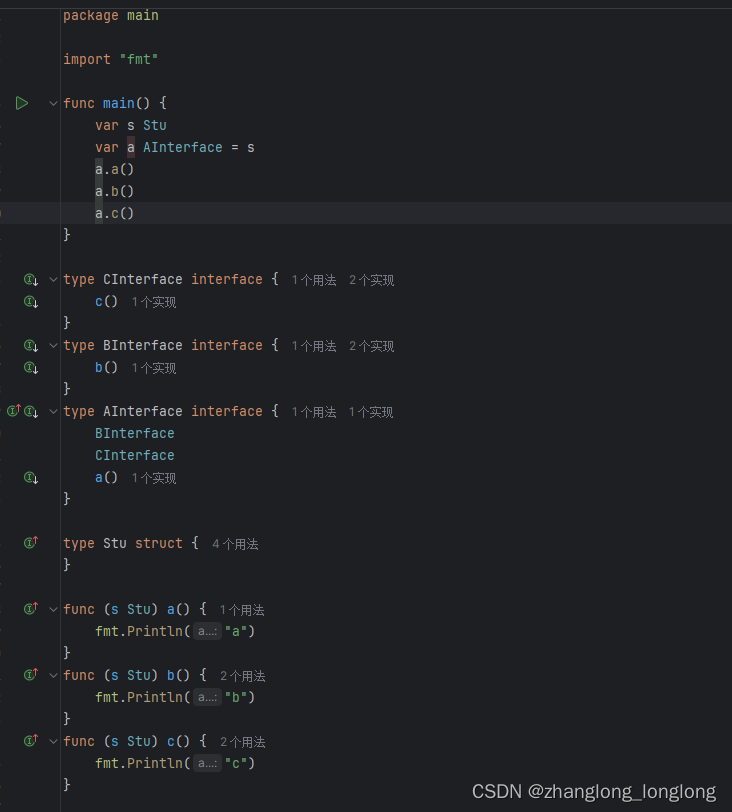This screenshot has height=812, width=732.
Task: Open '1个用法' hint on AInterface line
Action: click(314, 412)
